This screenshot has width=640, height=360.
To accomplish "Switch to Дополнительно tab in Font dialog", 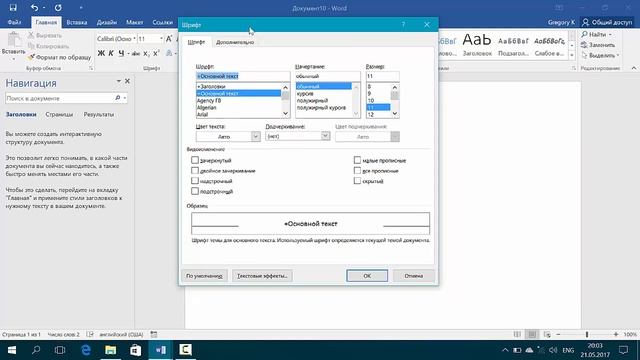I will [235, 42].
